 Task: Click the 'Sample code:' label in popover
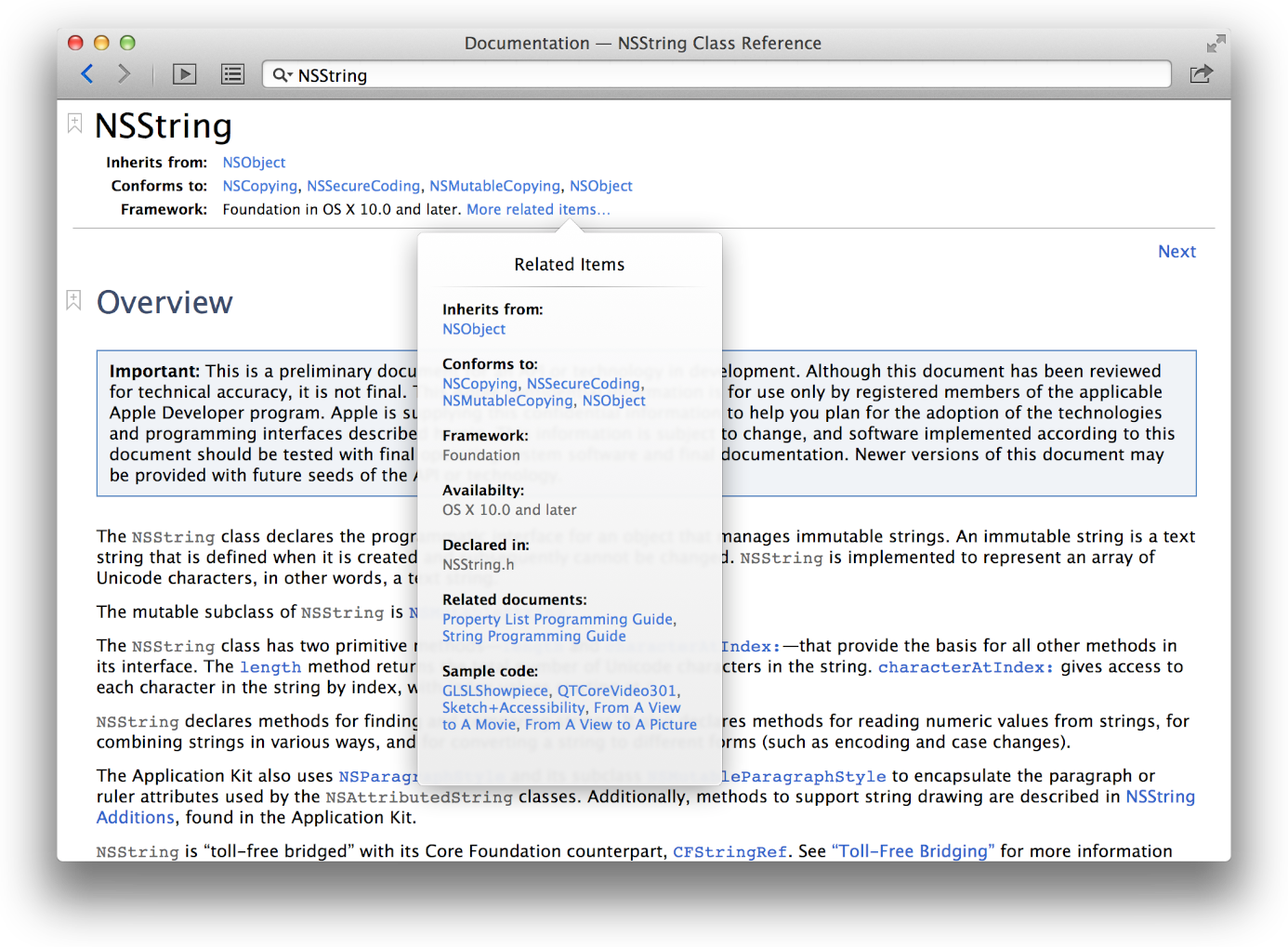(490, 672)
